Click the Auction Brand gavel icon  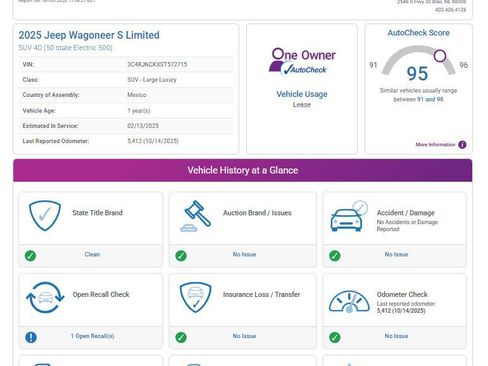pyautogui.click(x=196, y=216)
